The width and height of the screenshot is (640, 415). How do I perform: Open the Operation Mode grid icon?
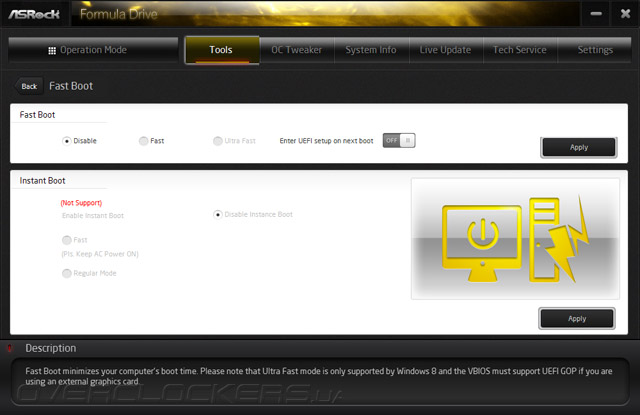pyautogui.click(x=52, y=51)
